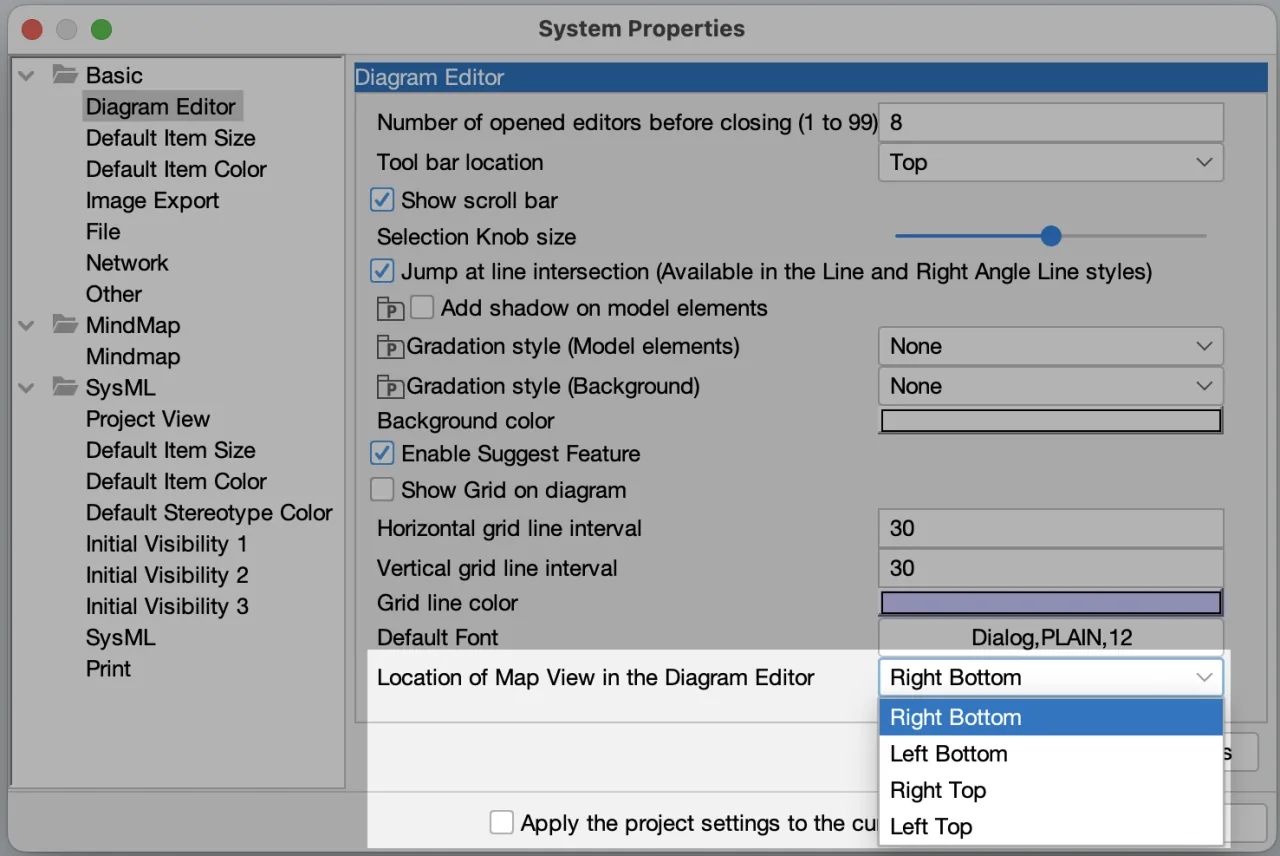The width and height of the screenshot is (1280, 856).
Task: Choose Left Bottom from the list
Action: [x=1051, y=754]
